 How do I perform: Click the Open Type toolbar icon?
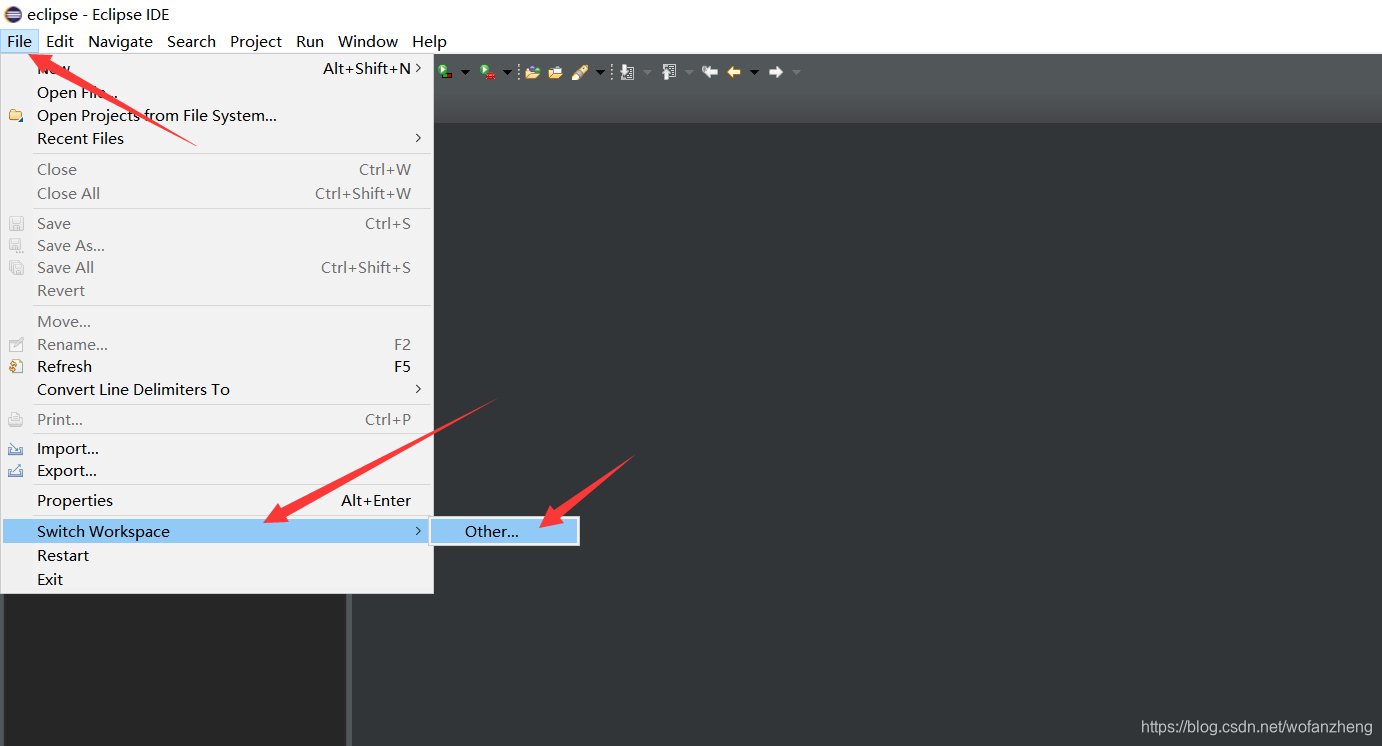[533, 72]
